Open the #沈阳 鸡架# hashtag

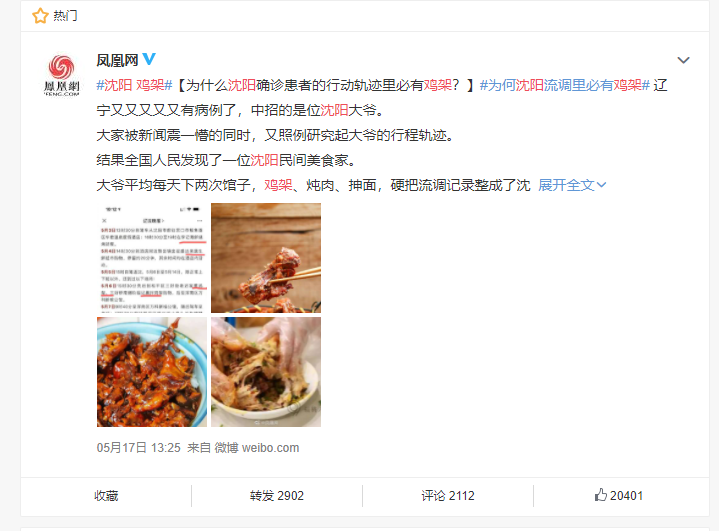point(134,85)
